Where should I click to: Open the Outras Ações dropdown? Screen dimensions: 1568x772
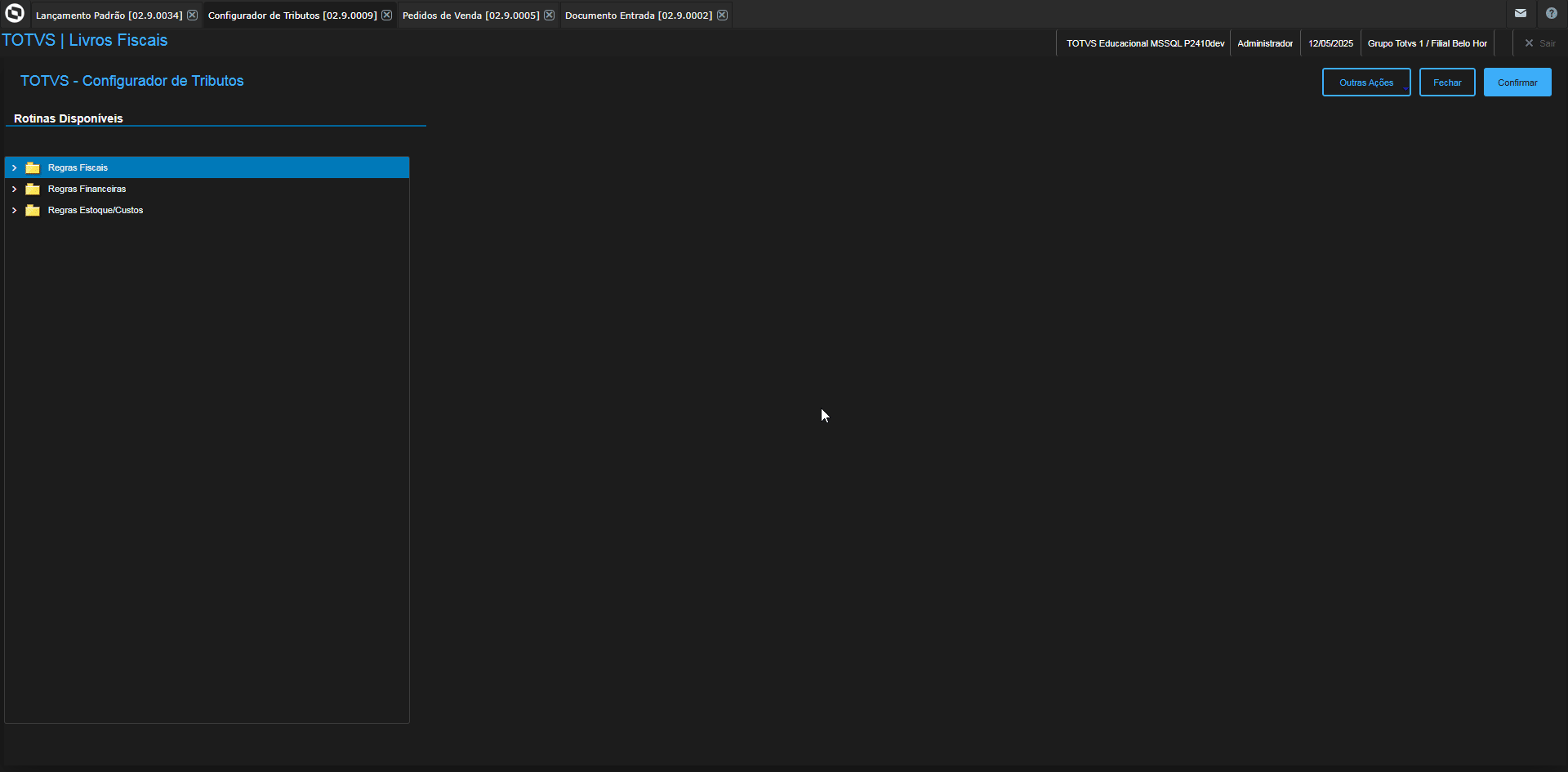tap(1366, 83)
